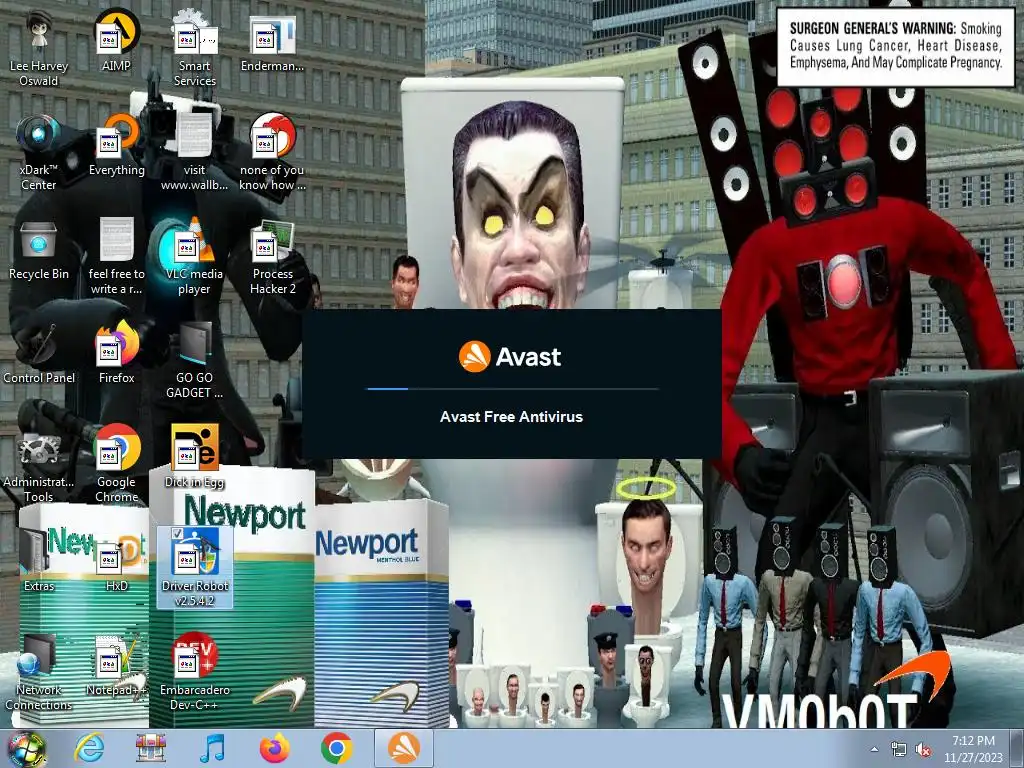Viewport: 1024px width, 768px height.
Task: Select the 'feel free to write a r...' file
Action: [116, 257]
